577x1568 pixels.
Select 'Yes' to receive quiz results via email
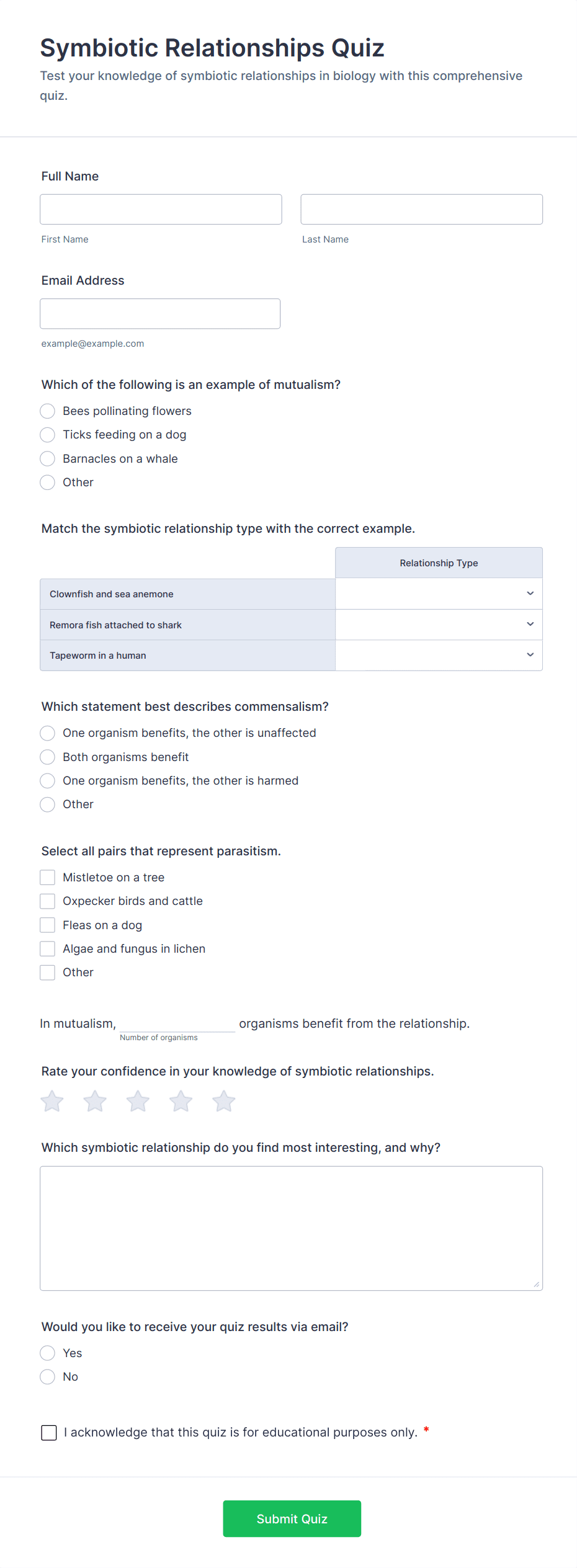[47, 1353]
